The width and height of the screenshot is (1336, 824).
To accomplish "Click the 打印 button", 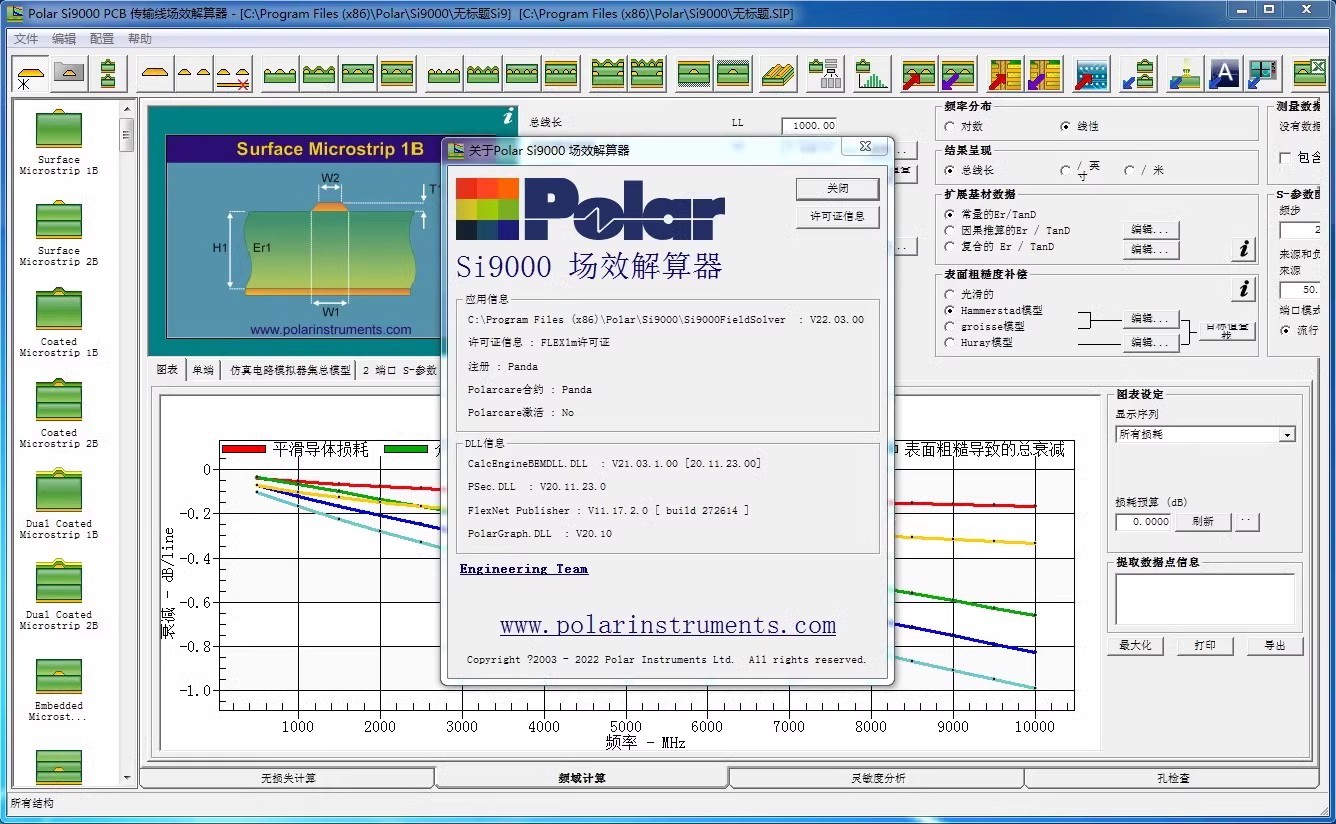I will tap(1205, 646).
